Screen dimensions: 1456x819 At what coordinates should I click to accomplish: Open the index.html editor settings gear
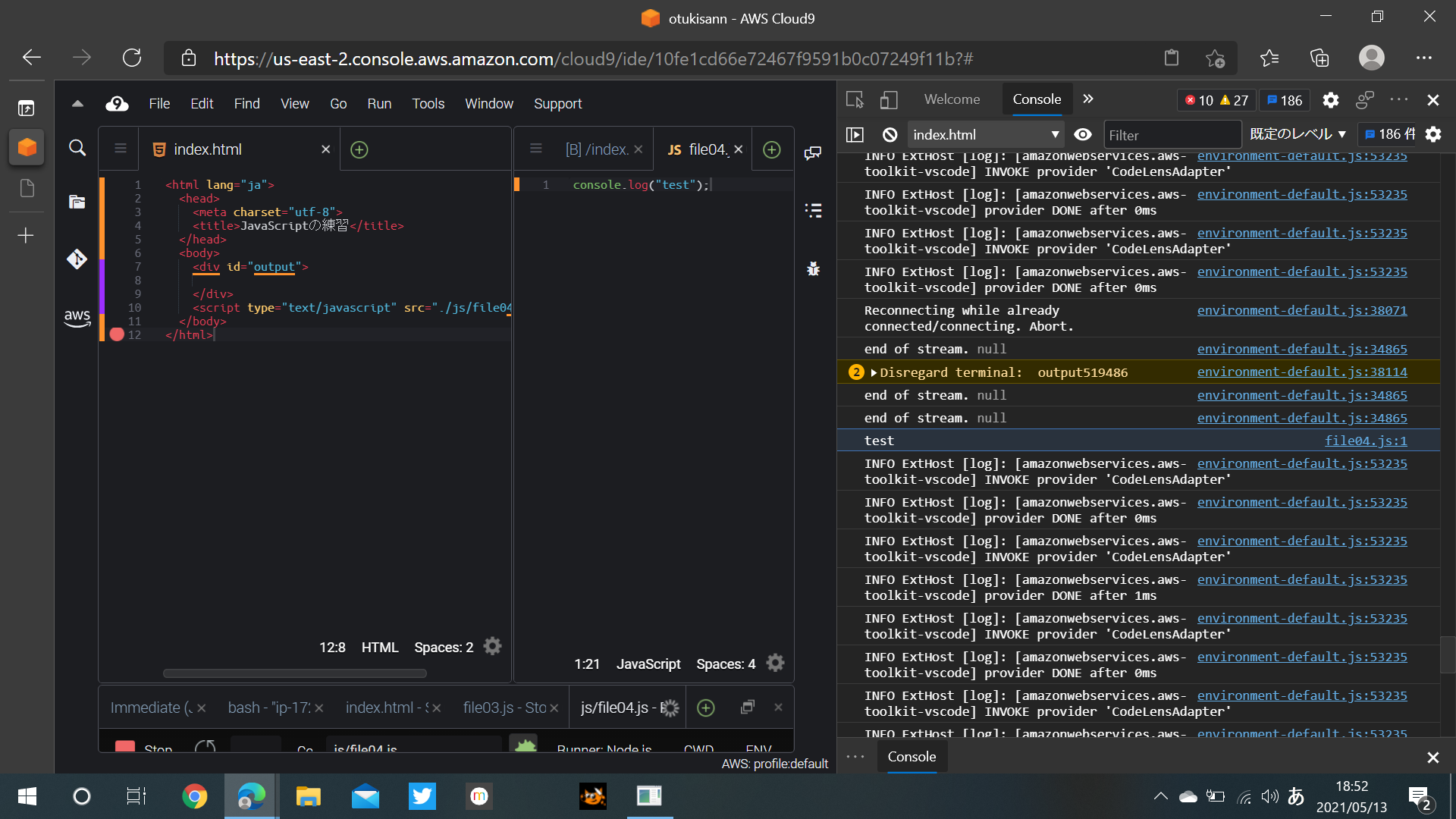click(493, 646)
